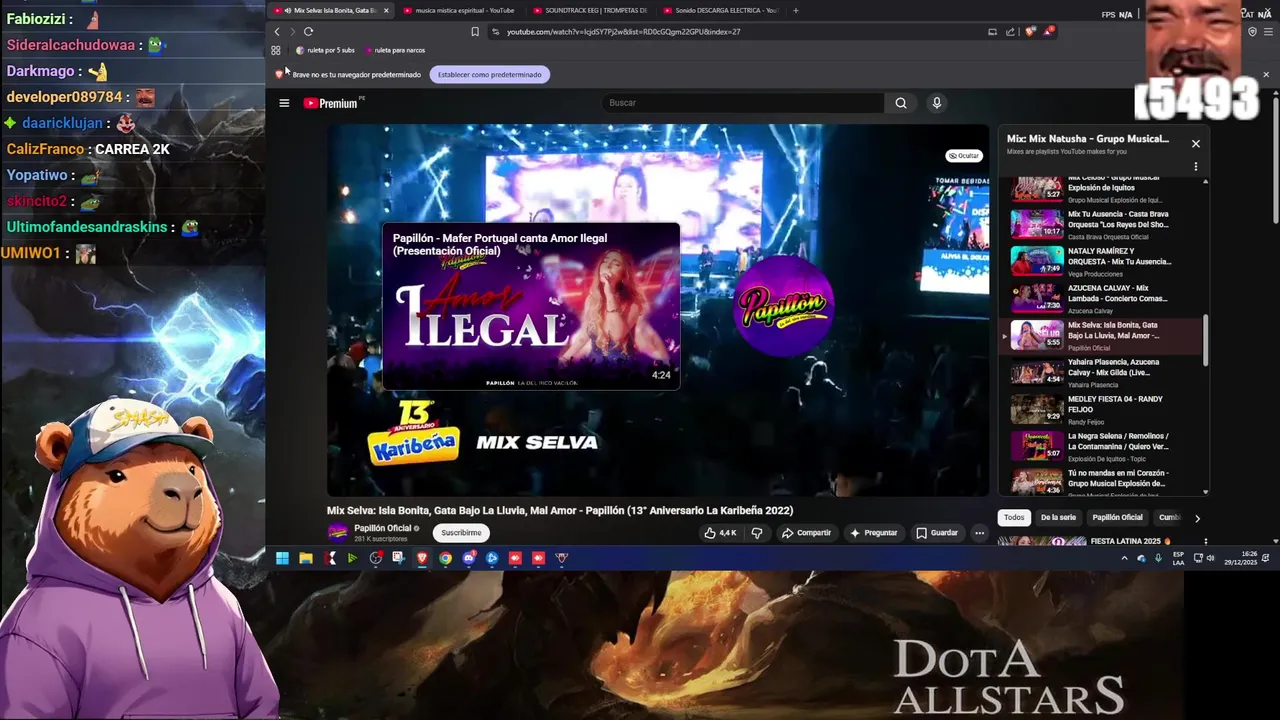Viewport: 1280px width, 720px height.
Task: Open Discord from the taskbar
Action: [469, 558]
